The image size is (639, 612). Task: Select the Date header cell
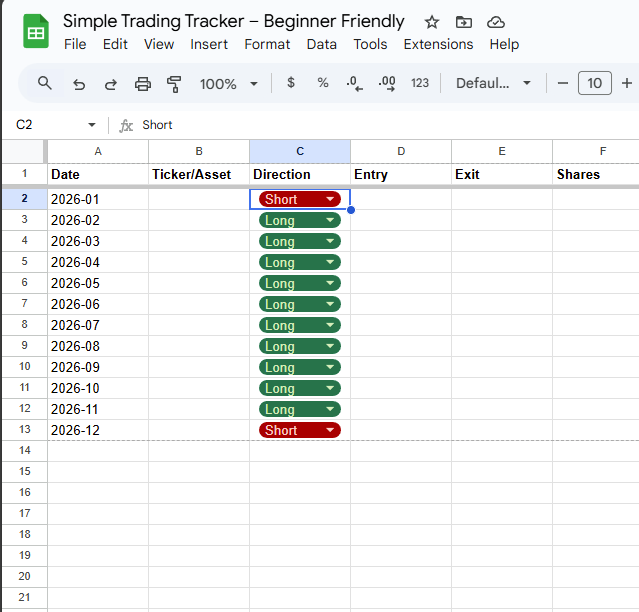[x=98, y=174]
